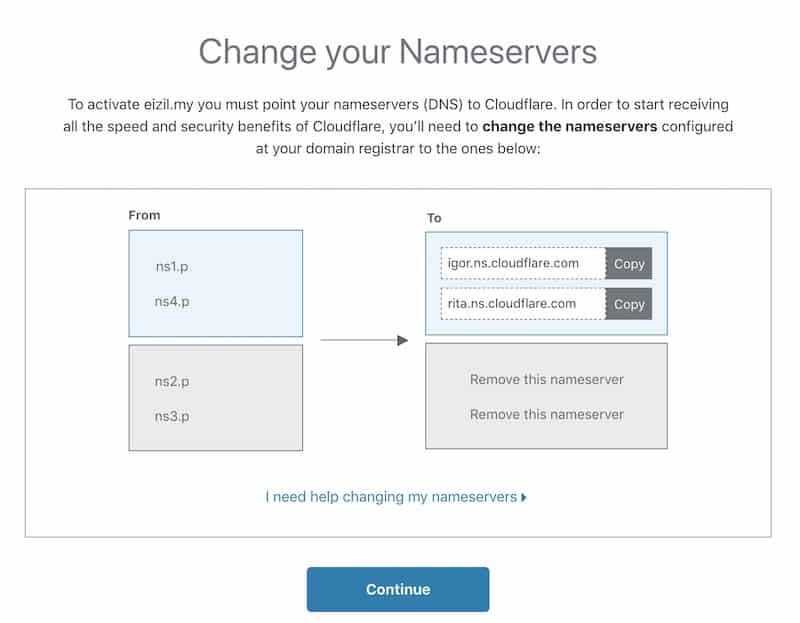Screen dimensions: 800x623
Task: Copy the rita.ns.cloudflare.com nameserver
Action: click(629, 304)
